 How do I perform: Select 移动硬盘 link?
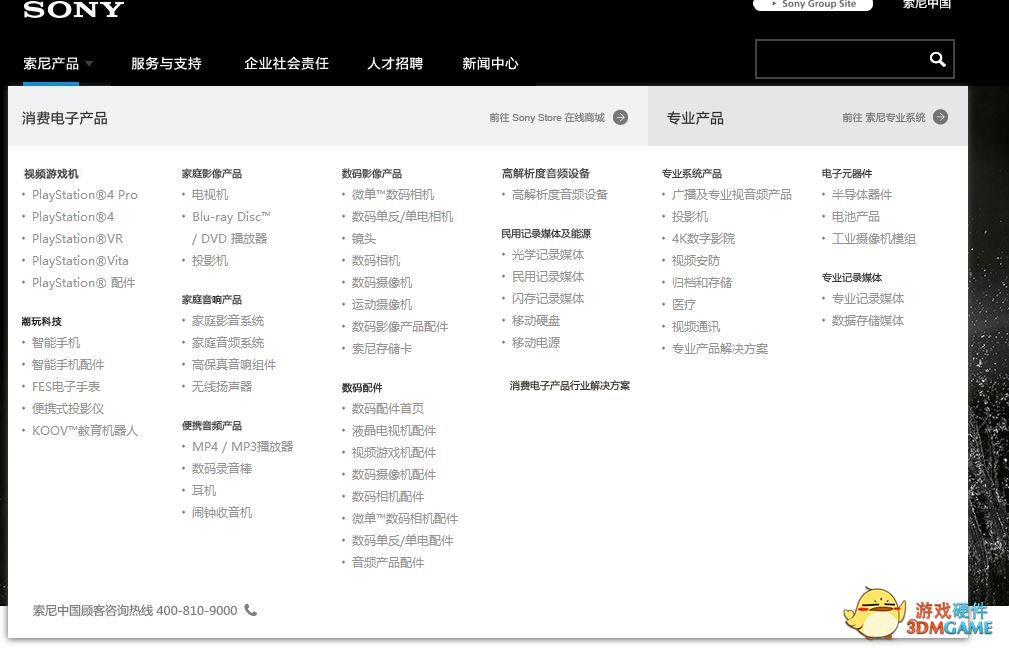pos(535,320)
